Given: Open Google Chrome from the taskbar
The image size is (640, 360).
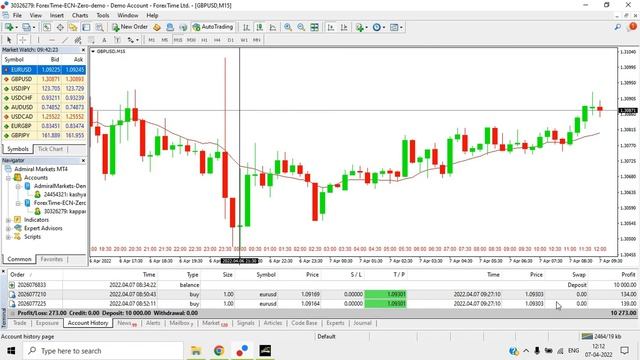Looking at the screenshot, I should [x=219, y=351].
